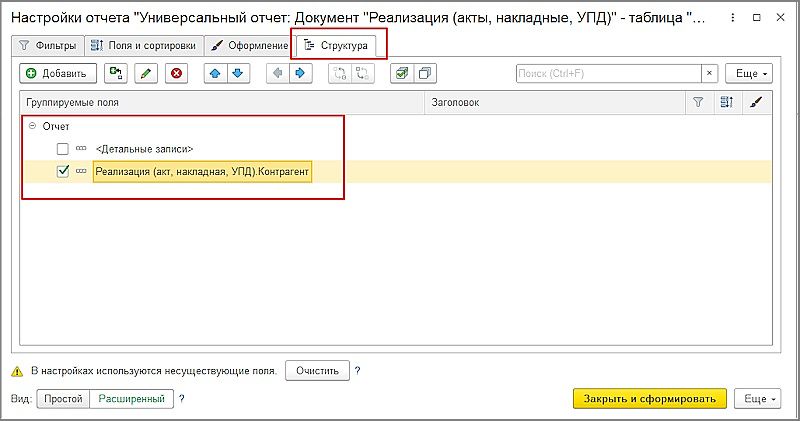Click the Заголовок column header

[x=555, y=103]
